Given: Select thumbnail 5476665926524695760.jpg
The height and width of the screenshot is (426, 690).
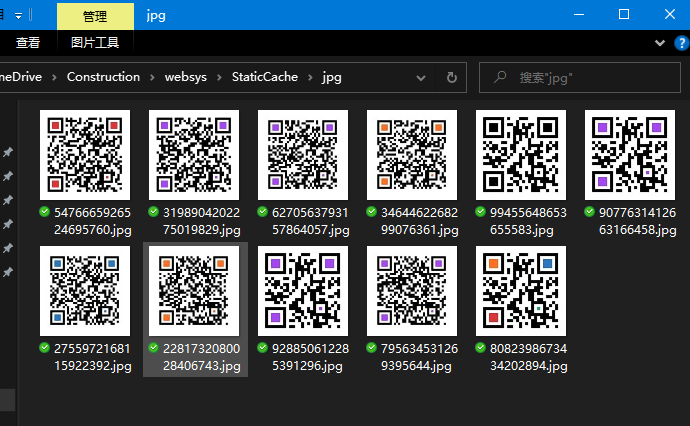Looking at the screenshot, I should point(85,155).
